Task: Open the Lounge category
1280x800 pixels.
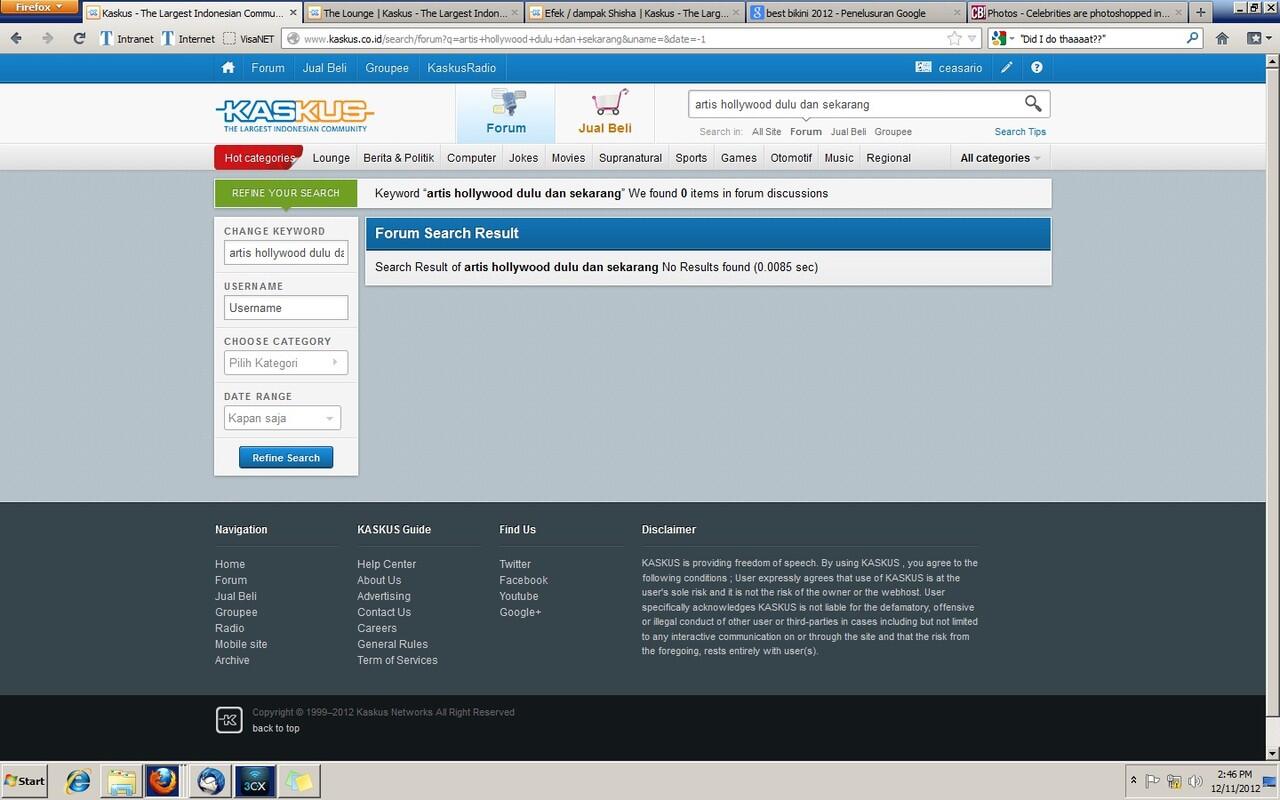Action: [331, 158]
